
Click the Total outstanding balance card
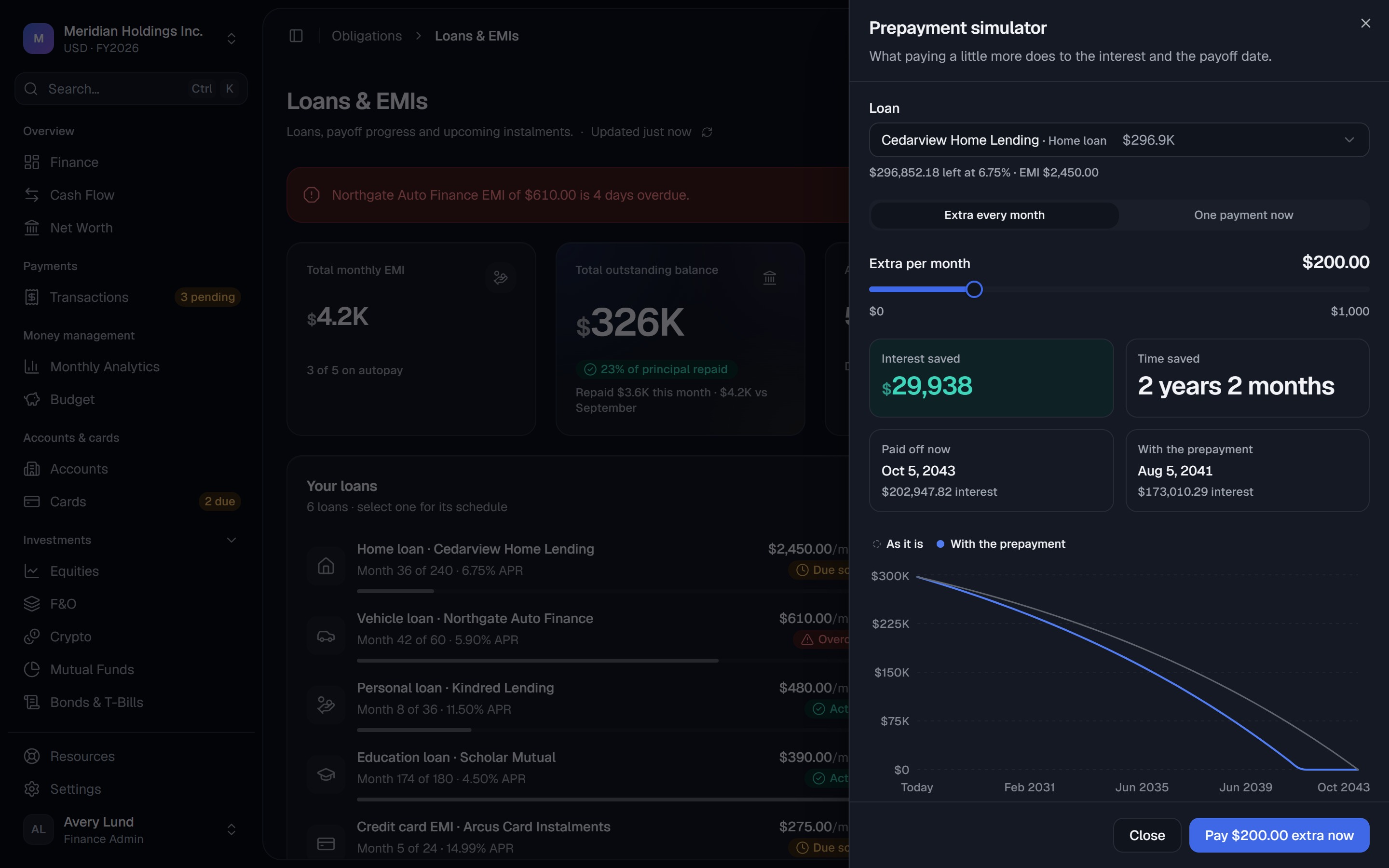[680, 339]
